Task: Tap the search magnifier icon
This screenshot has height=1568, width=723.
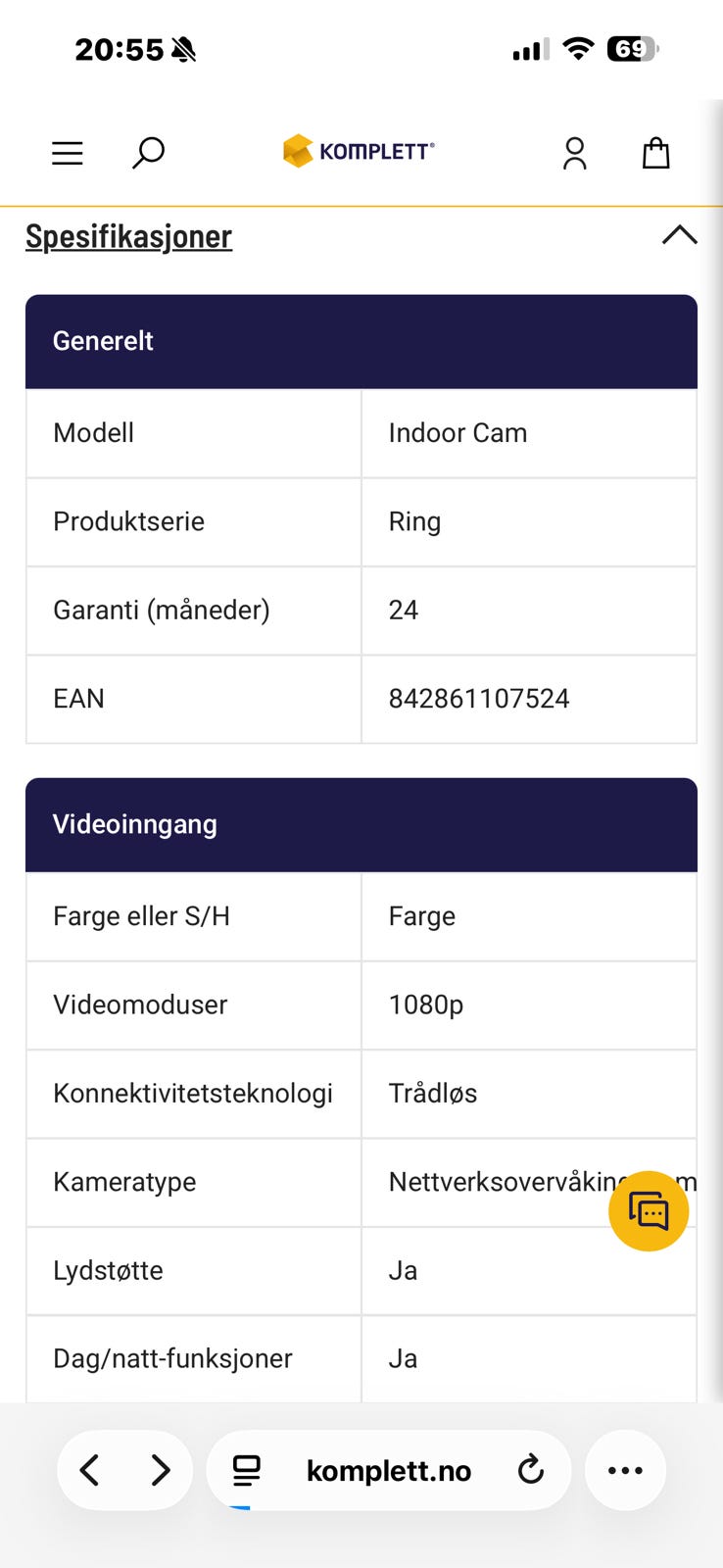Action: coord(148,153)
